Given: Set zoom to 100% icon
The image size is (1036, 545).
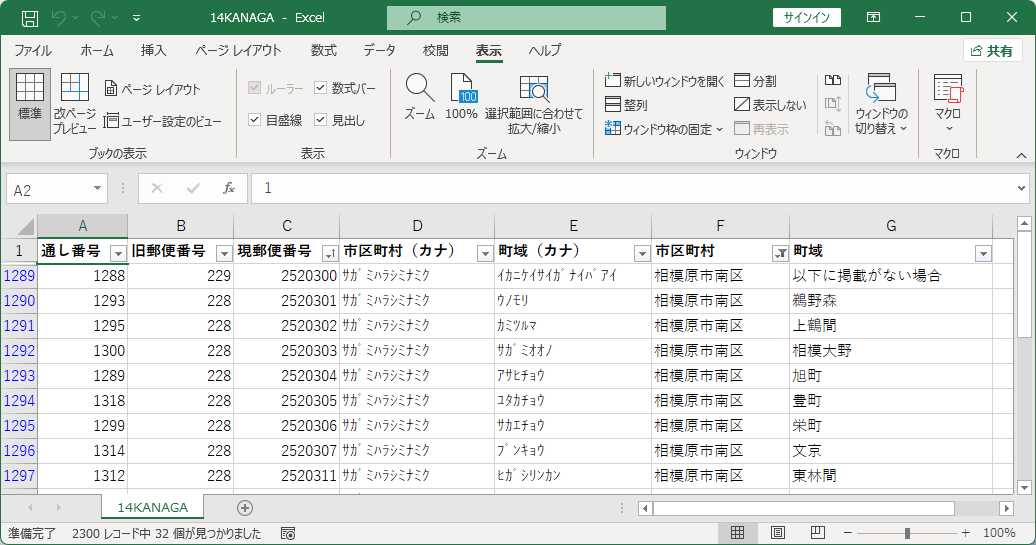Looking at the screenshot, I should pos(461,96).
